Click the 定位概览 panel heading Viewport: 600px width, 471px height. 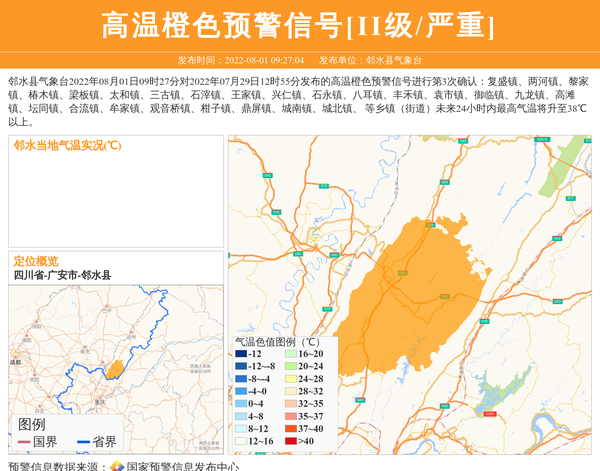click(36, 261)
